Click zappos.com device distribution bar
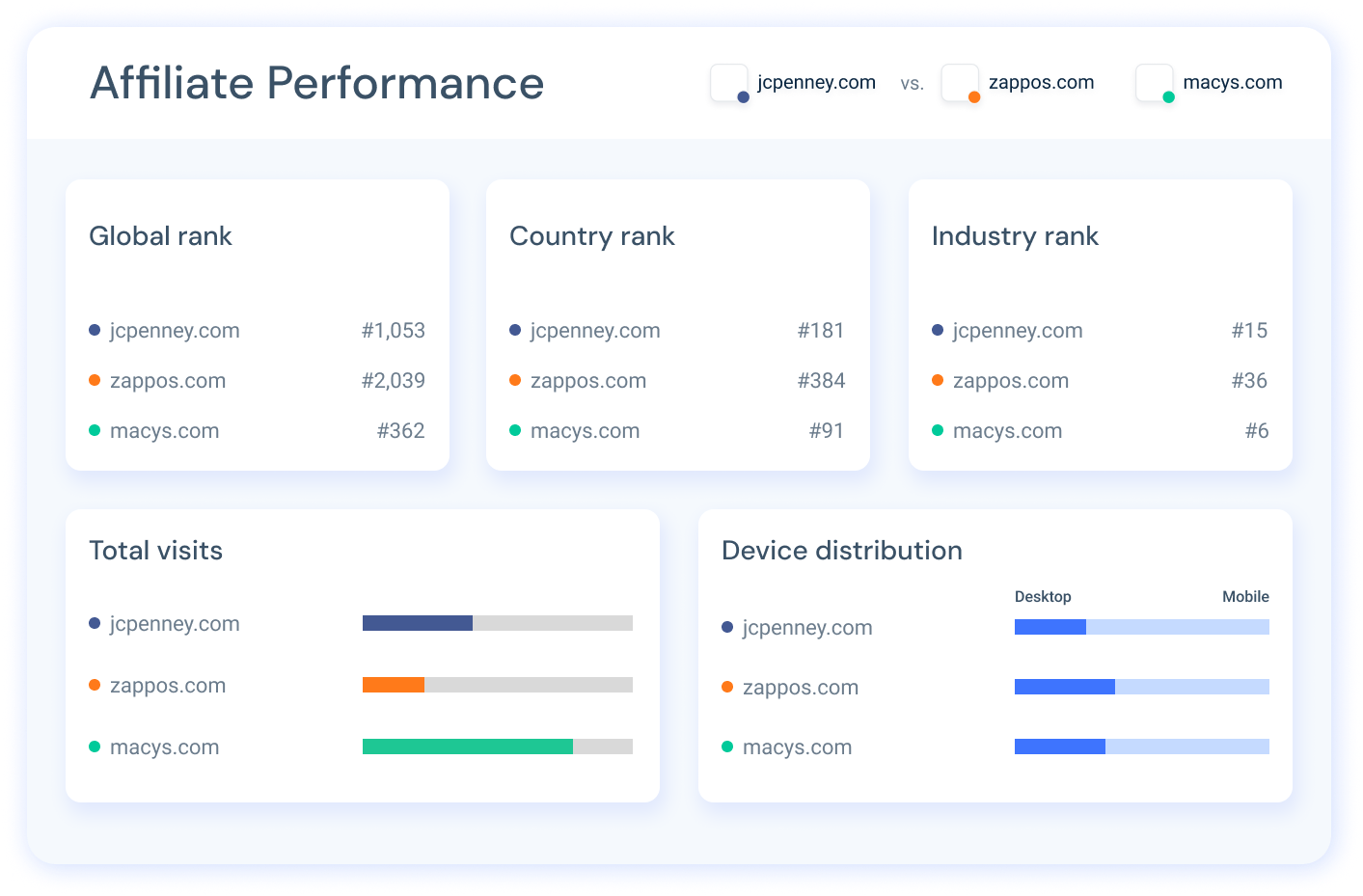The height and width of the screenshot is (896, 1363). point(1142,687)
